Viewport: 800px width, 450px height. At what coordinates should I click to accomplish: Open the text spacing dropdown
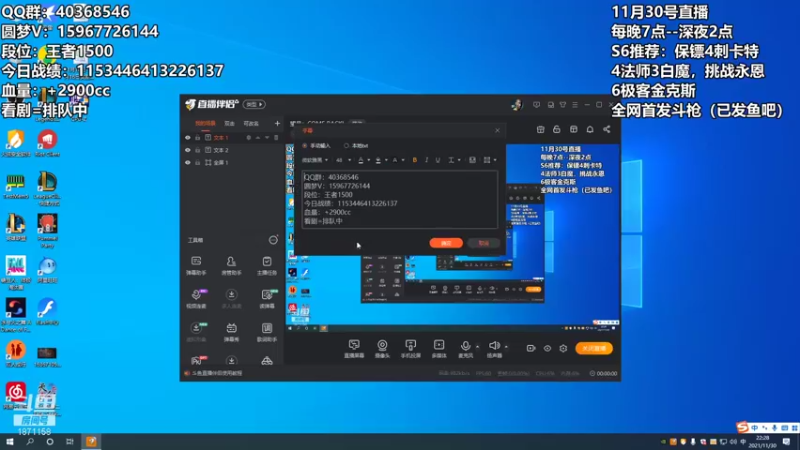[x=454, y=160]
